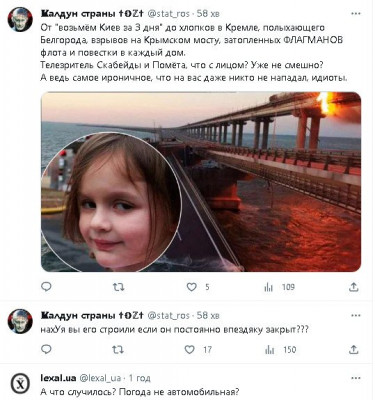
Task: Open @stat_ros handle on first tweet
Action: 169,14
